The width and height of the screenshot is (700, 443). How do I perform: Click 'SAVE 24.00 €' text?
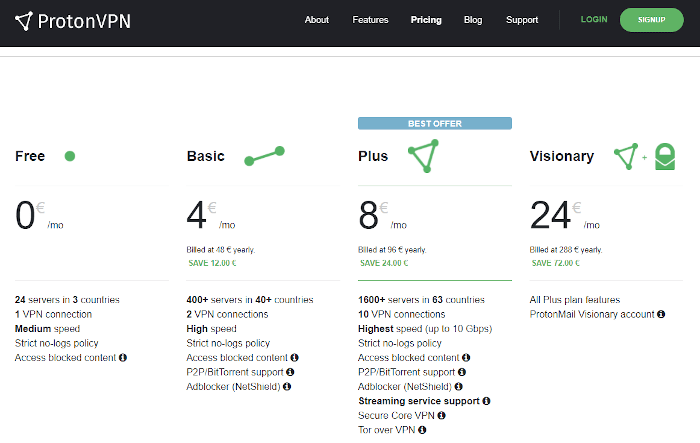[x=384, y=263]
